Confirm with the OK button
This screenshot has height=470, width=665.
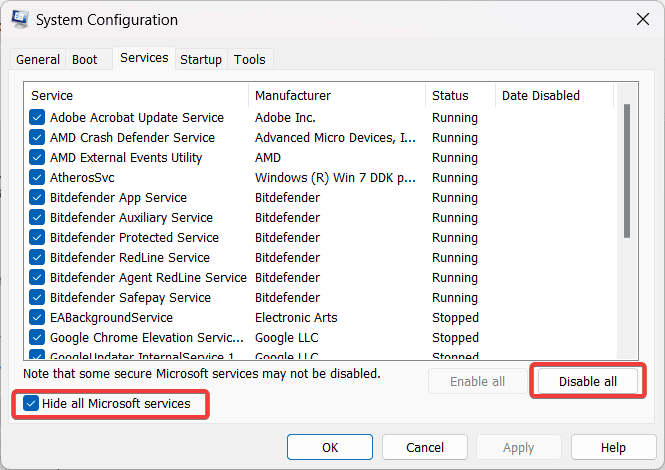[x=330, y=447]
